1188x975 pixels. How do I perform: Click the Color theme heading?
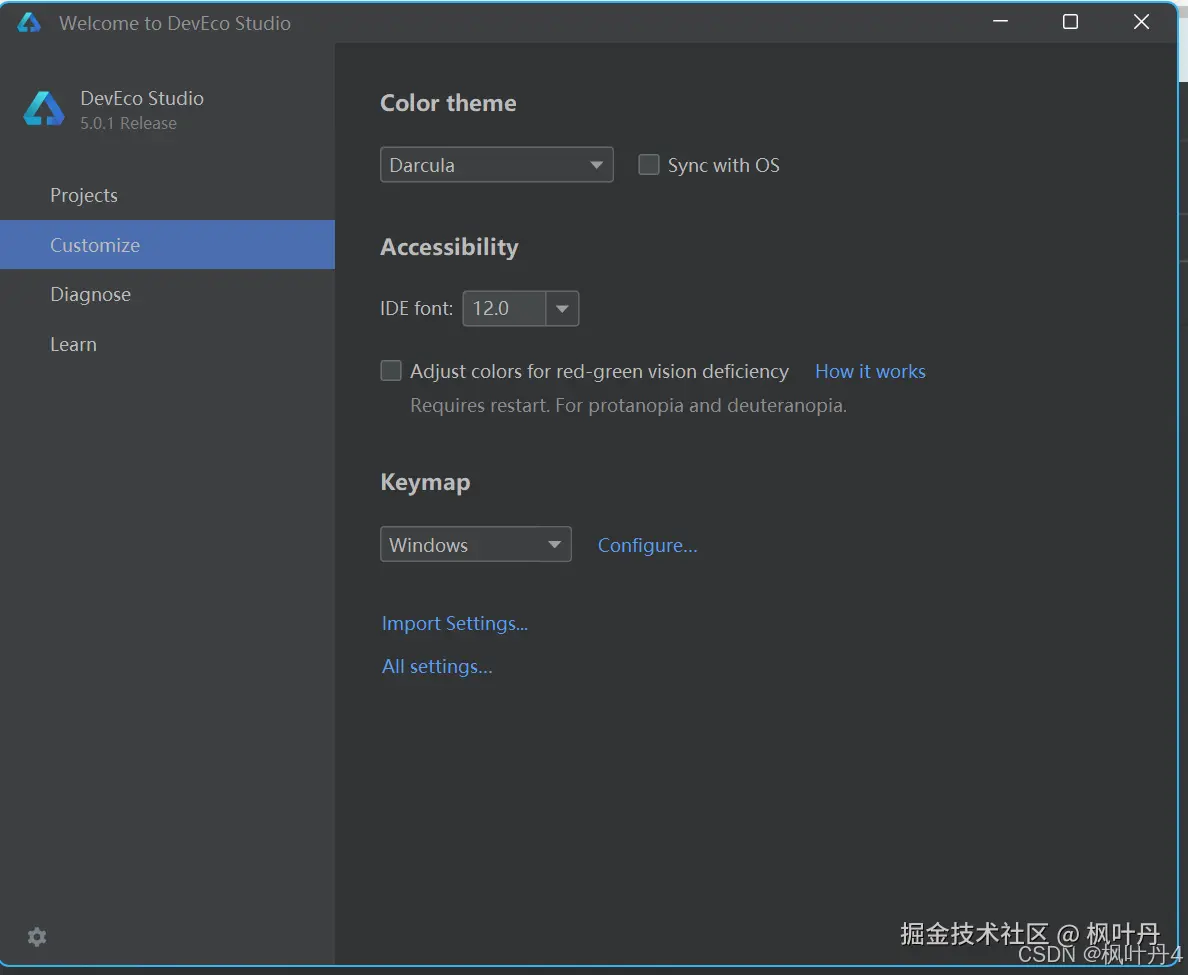[x=448, y=103]
